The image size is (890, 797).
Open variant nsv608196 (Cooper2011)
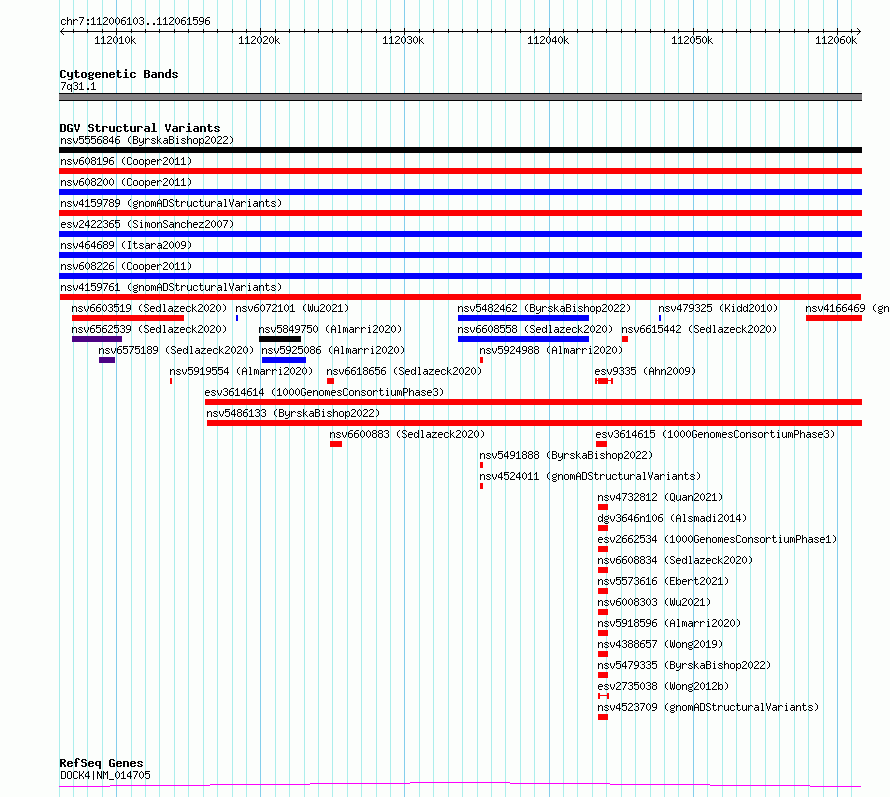(126, 161)
